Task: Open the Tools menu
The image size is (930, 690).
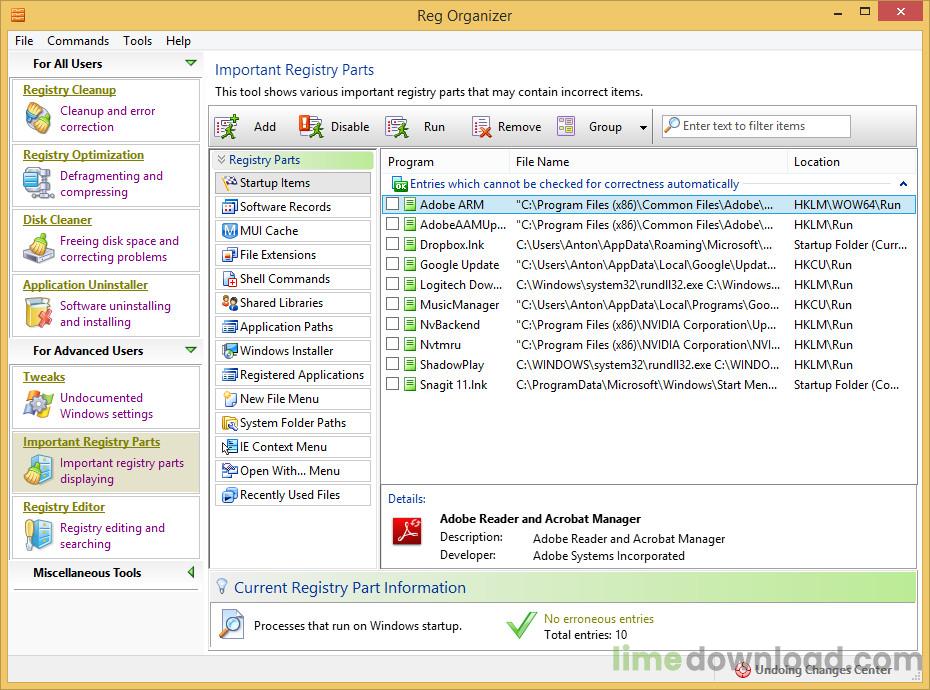Action: 137,41
